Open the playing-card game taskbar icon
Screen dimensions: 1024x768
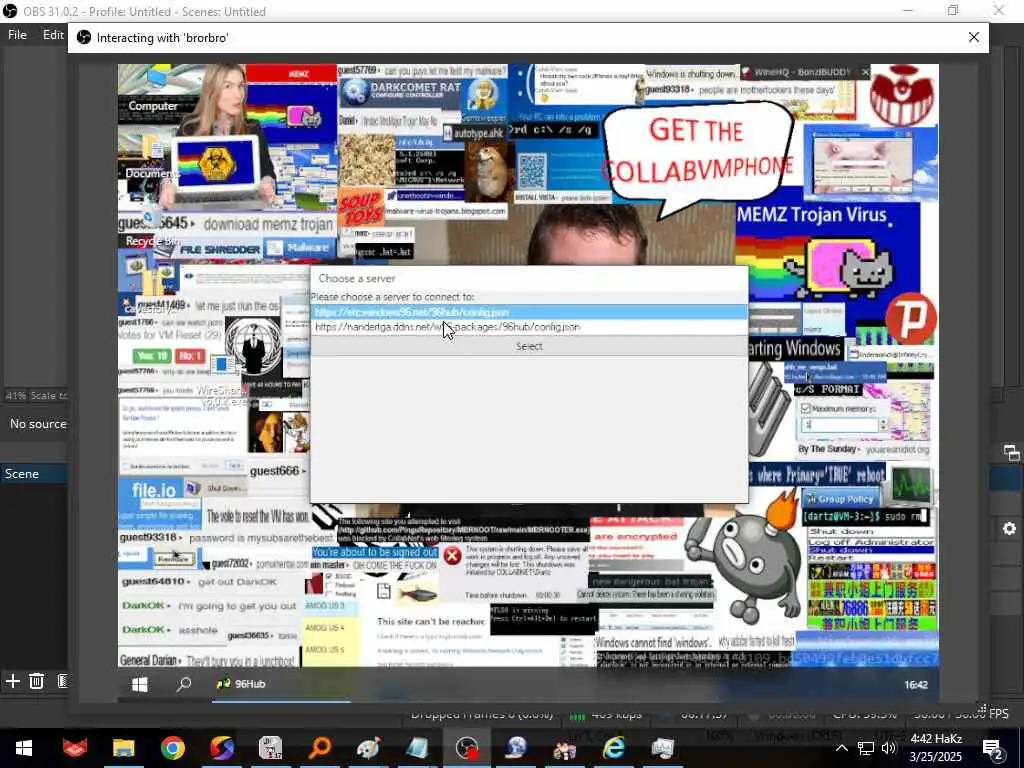click(x=270, y=748)
